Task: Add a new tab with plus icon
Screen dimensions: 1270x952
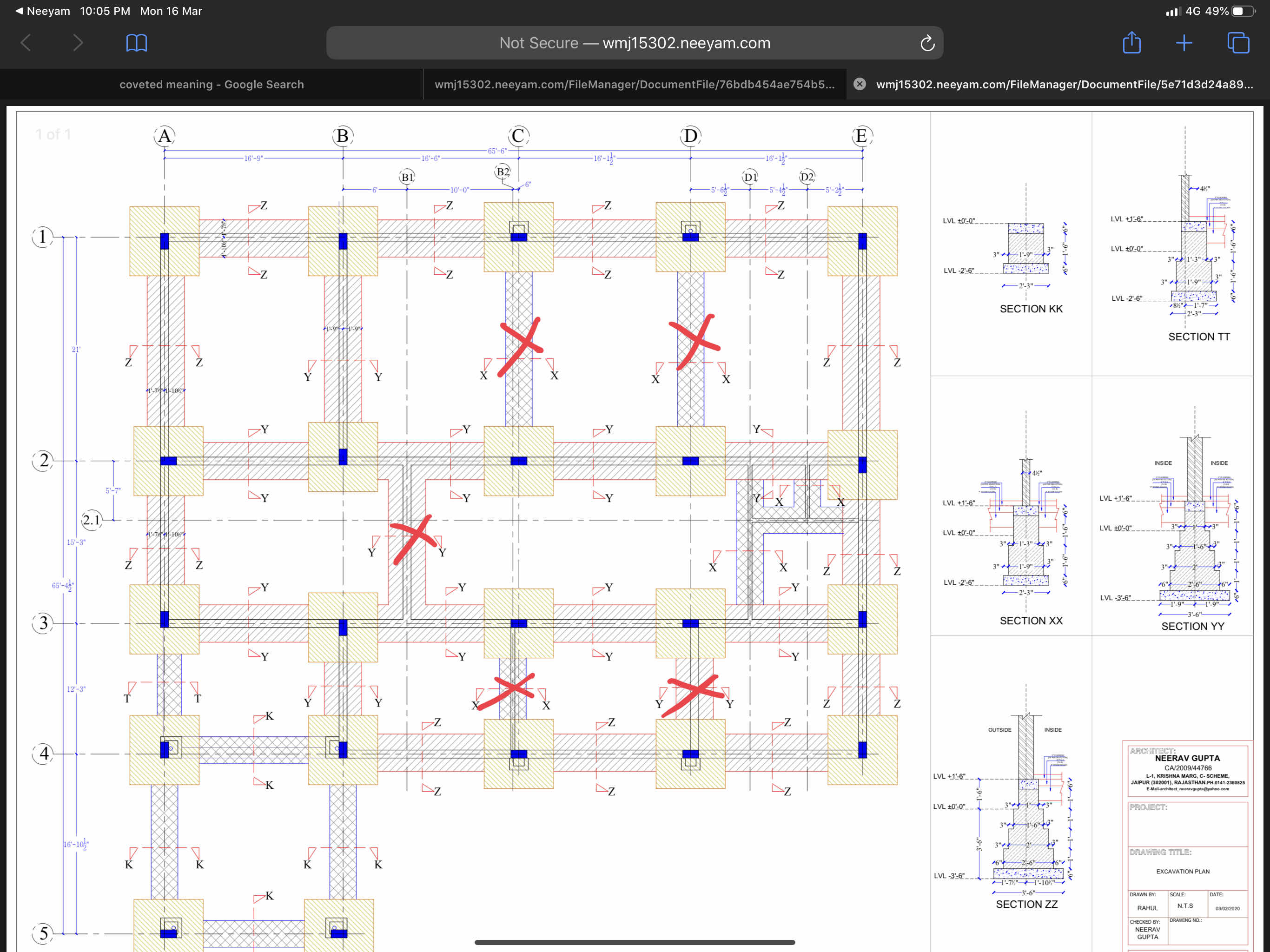Action: (x=1184, y=42)
